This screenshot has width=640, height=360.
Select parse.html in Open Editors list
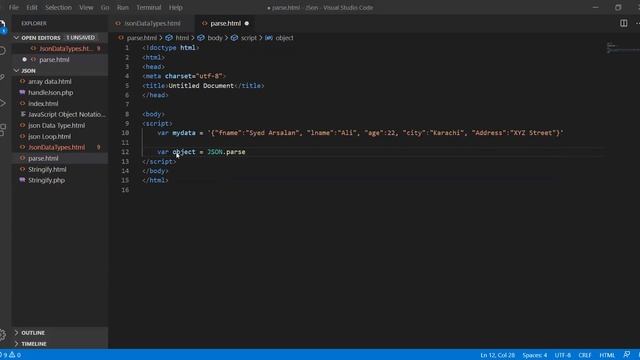pos(54,60)
